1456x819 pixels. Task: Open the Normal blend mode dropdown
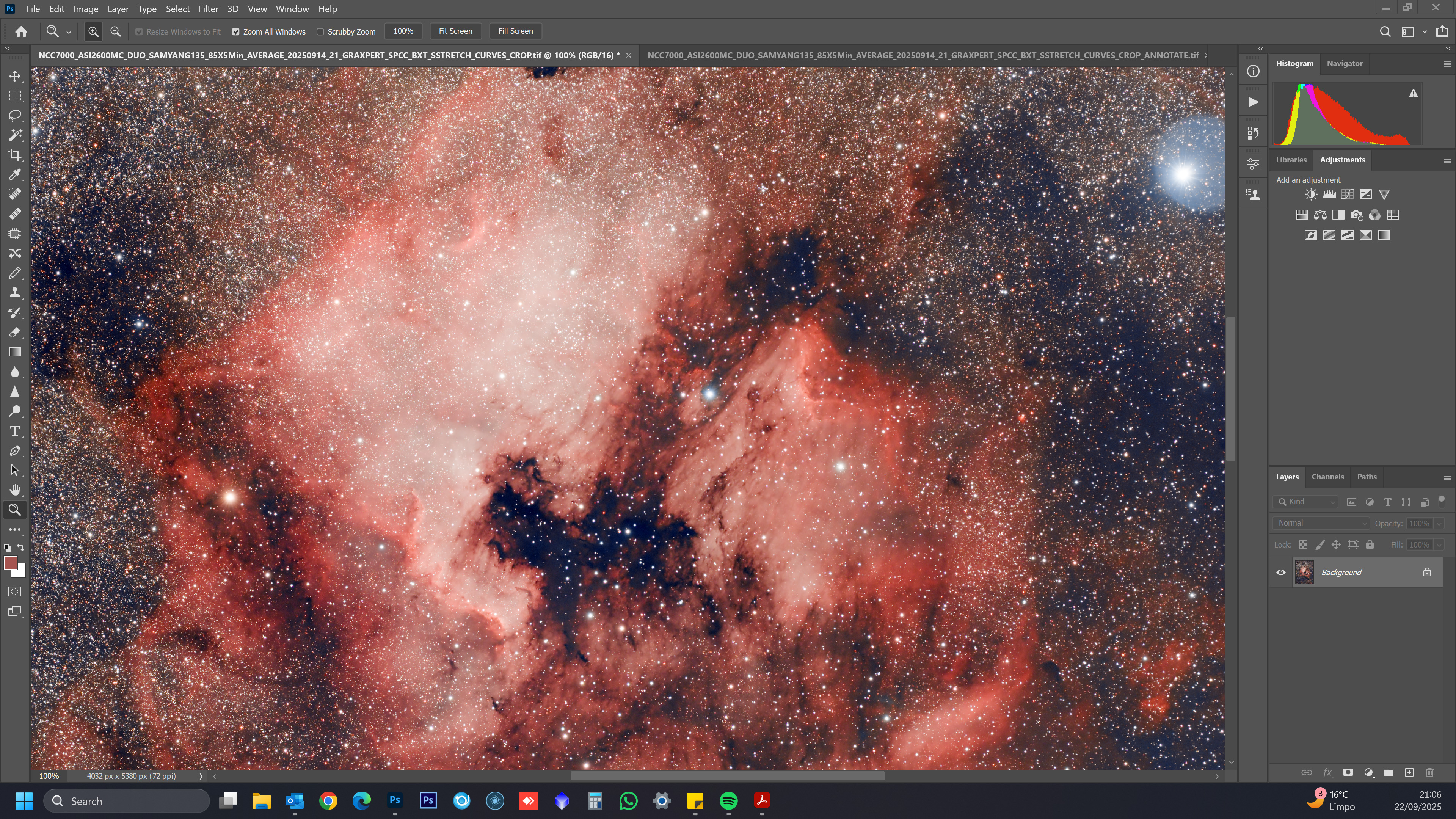pos(1320,523)
